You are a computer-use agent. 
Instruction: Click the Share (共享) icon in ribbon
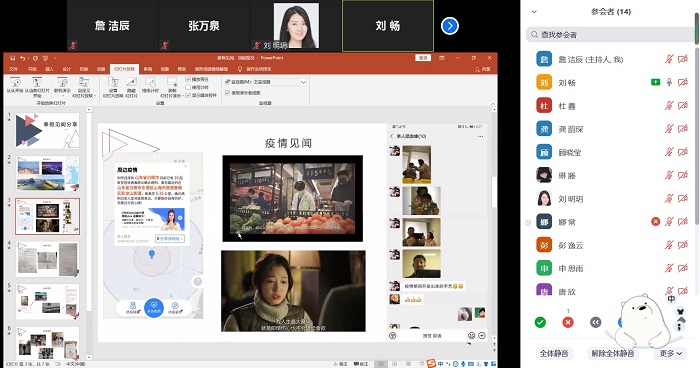tap(483, 69)
